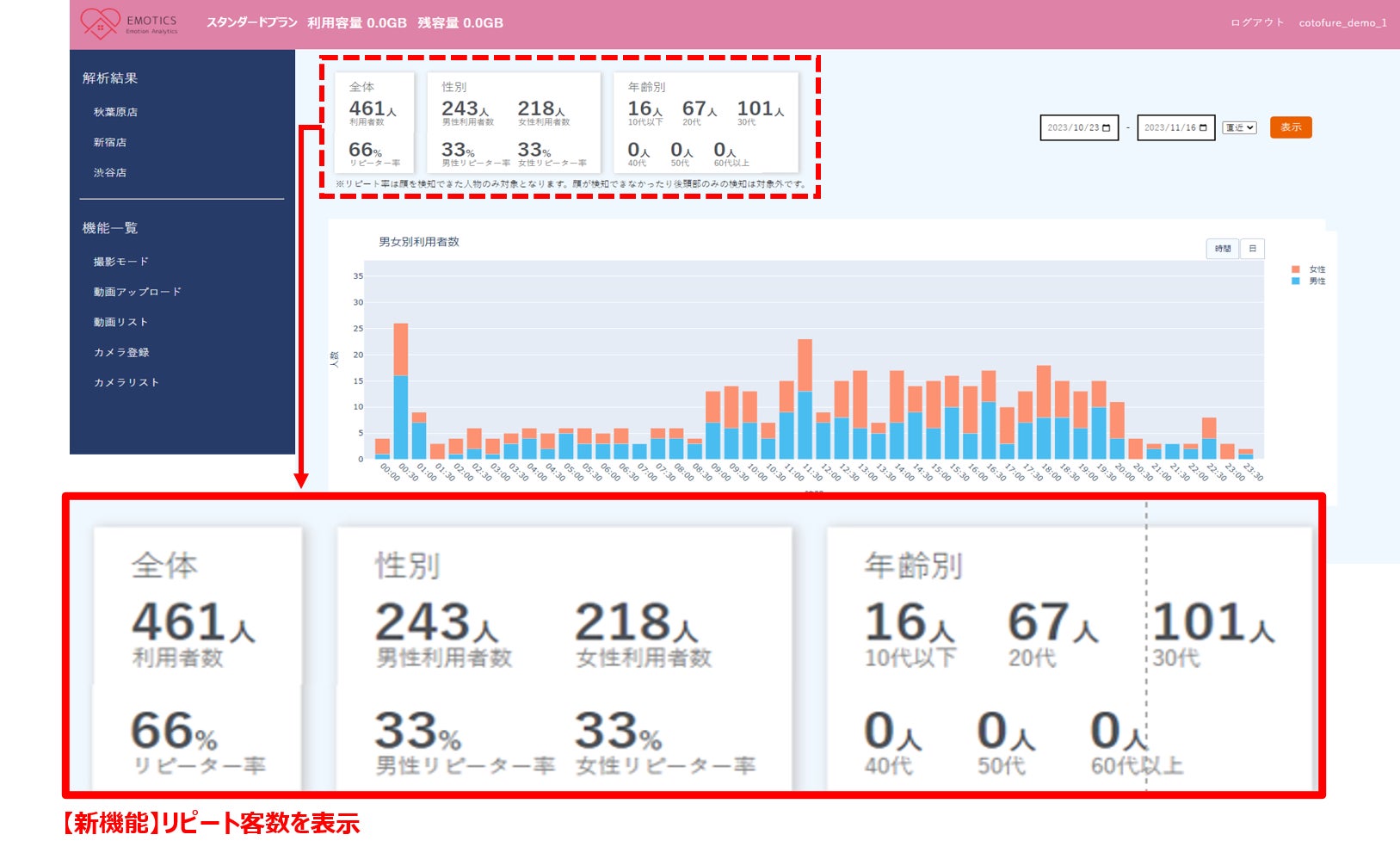Screen dimensions: 1400x853
Task: Open the cotofure_demo_1 account name
Action: click(x=1342, y=22)
